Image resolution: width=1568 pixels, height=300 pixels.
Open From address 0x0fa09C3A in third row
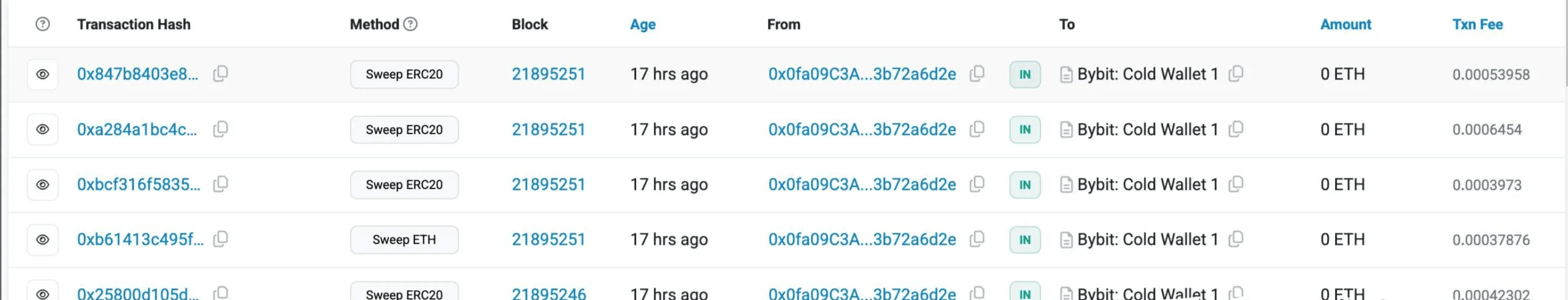tap(862, 185)
